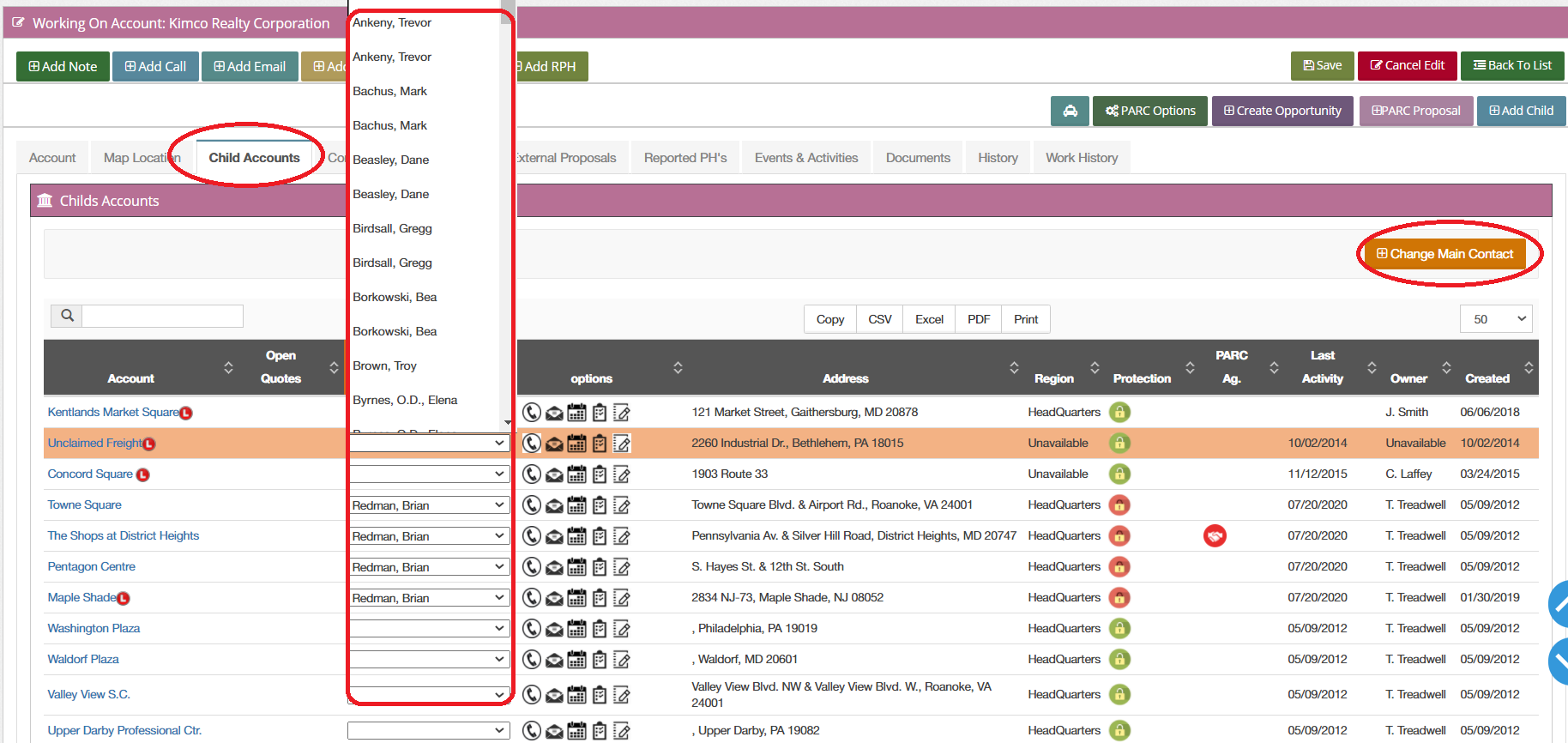
Task: Click the edit icon in Kentlands Market Square row
Action: (622, 413)
